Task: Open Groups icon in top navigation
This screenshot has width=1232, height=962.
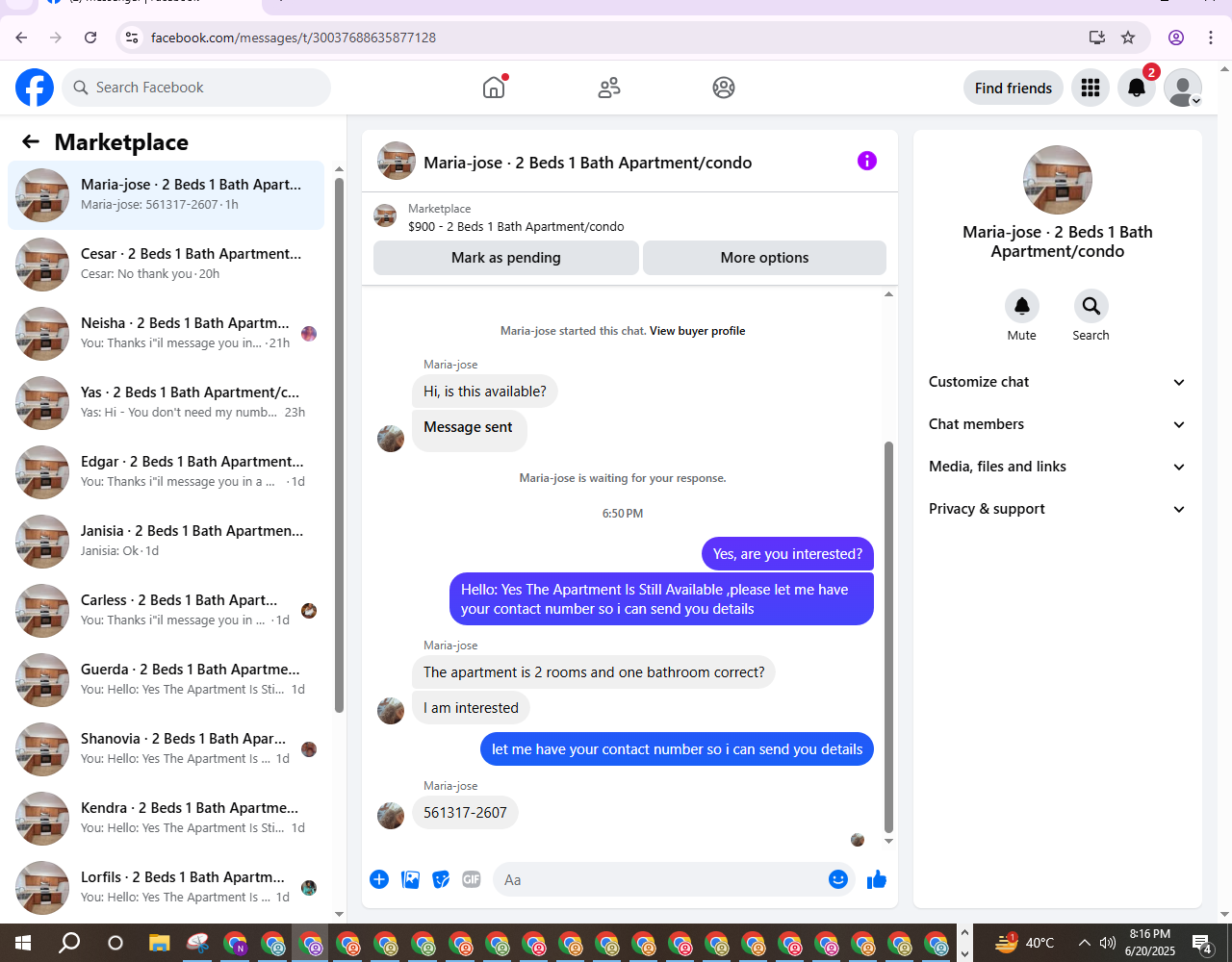Action: (x=724, y=88)
